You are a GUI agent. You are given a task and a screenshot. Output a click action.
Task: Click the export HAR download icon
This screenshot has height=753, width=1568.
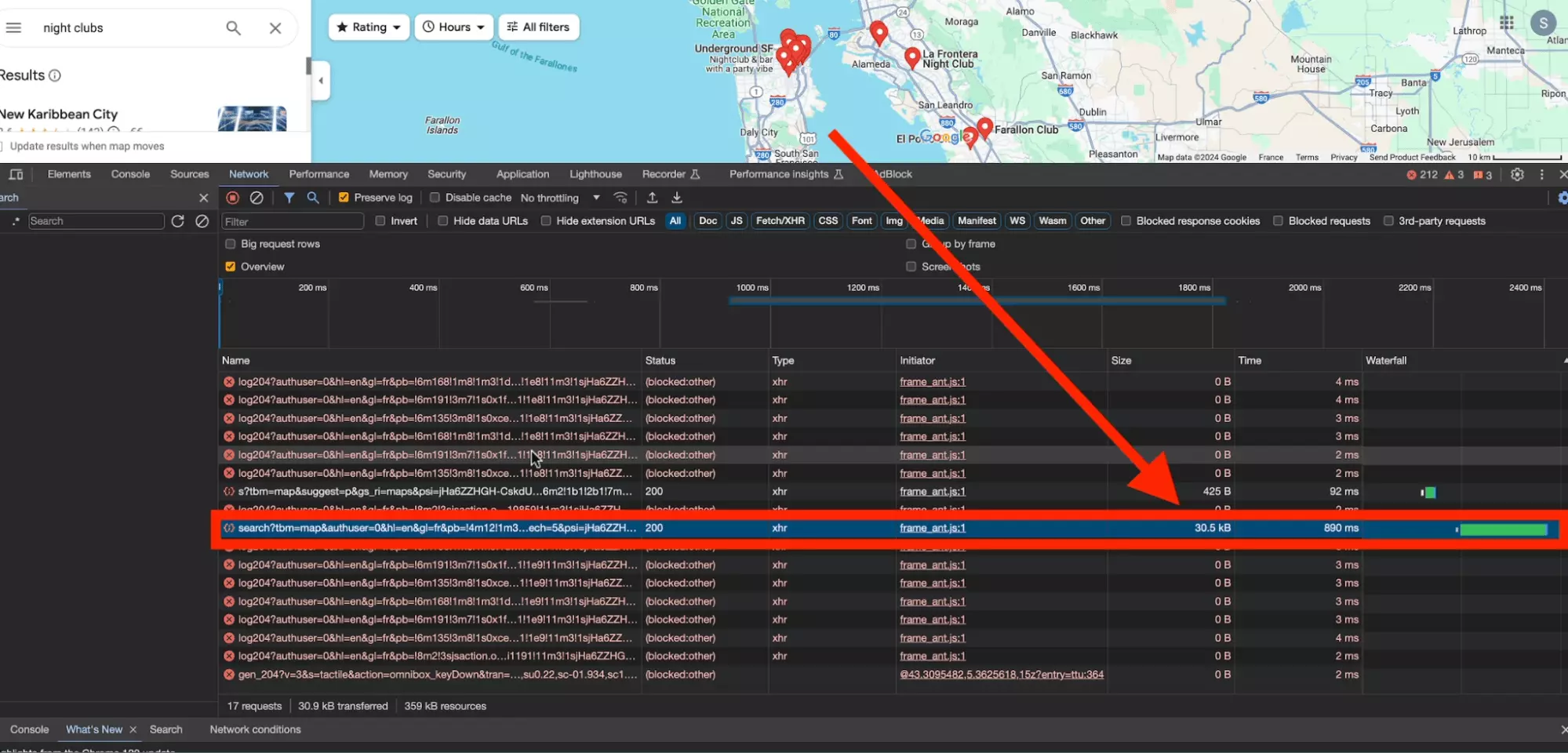click(x=677, y=198)
